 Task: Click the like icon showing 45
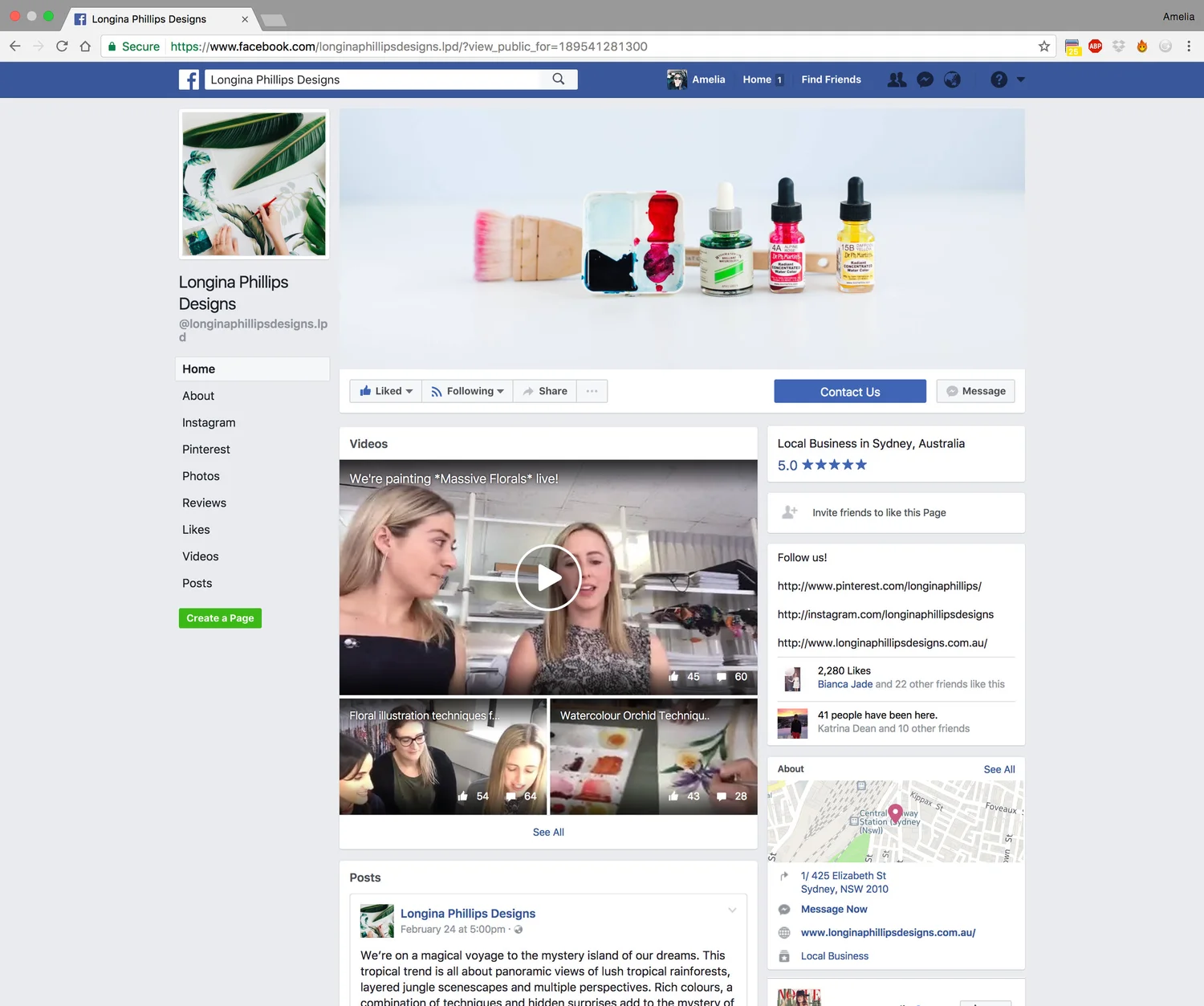[x=673, y=677]
